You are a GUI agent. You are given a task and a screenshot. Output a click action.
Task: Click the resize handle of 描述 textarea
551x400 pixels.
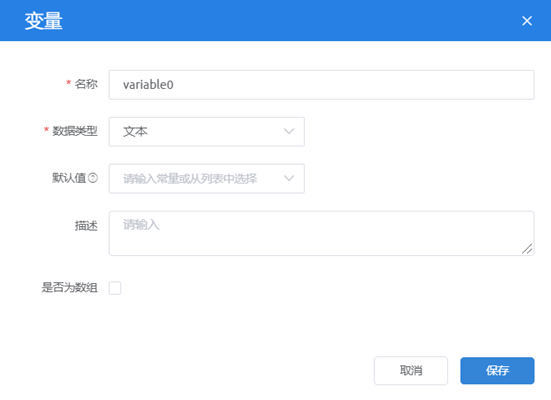pos(527,249)
